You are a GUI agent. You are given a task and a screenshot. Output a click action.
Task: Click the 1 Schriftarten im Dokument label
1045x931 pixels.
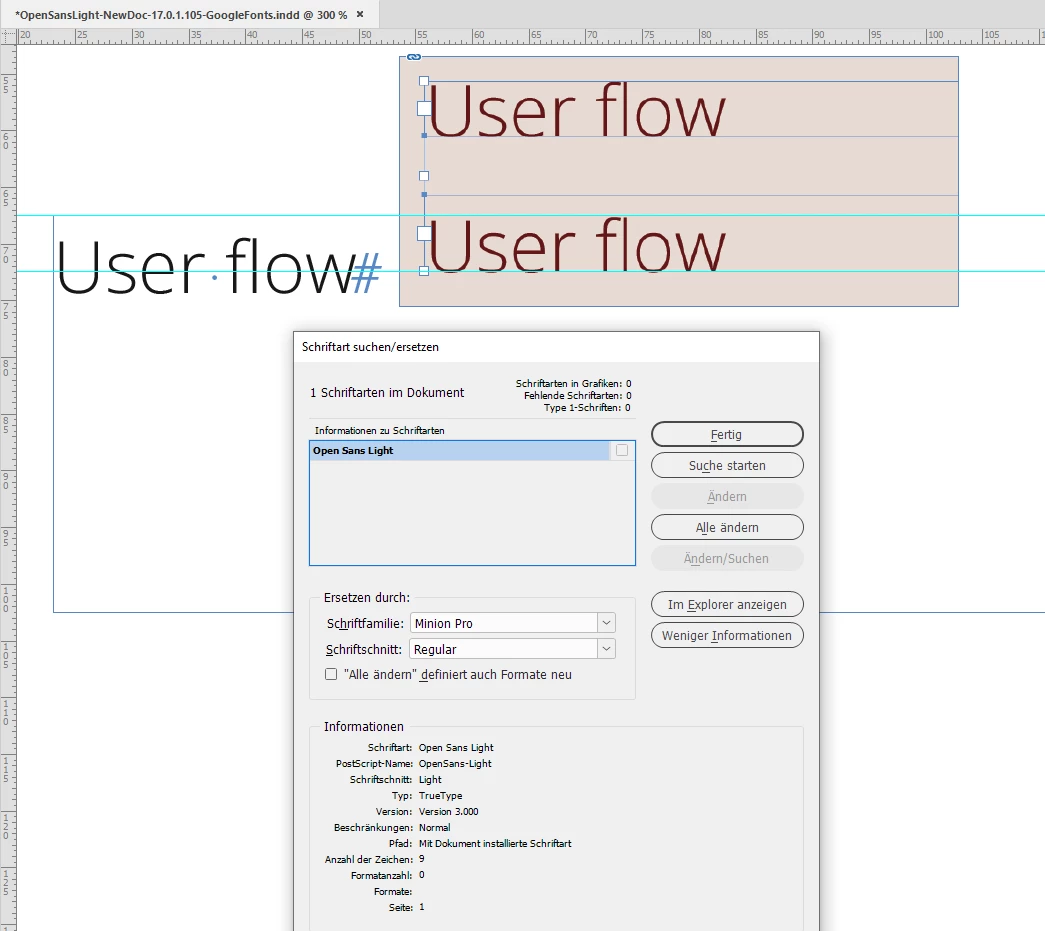pos(387,393)
